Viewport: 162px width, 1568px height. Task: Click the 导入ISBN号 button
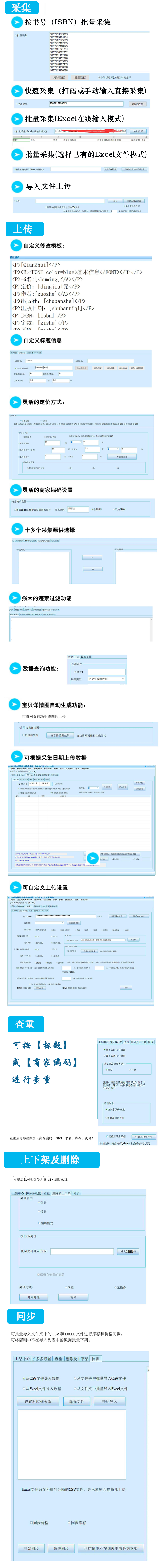coord(128,1251)
